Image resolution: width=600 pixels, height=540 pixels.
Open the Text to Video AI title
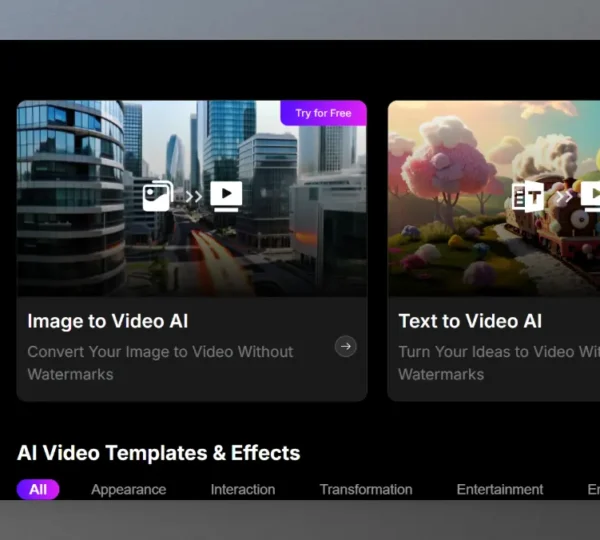[470, 321]
